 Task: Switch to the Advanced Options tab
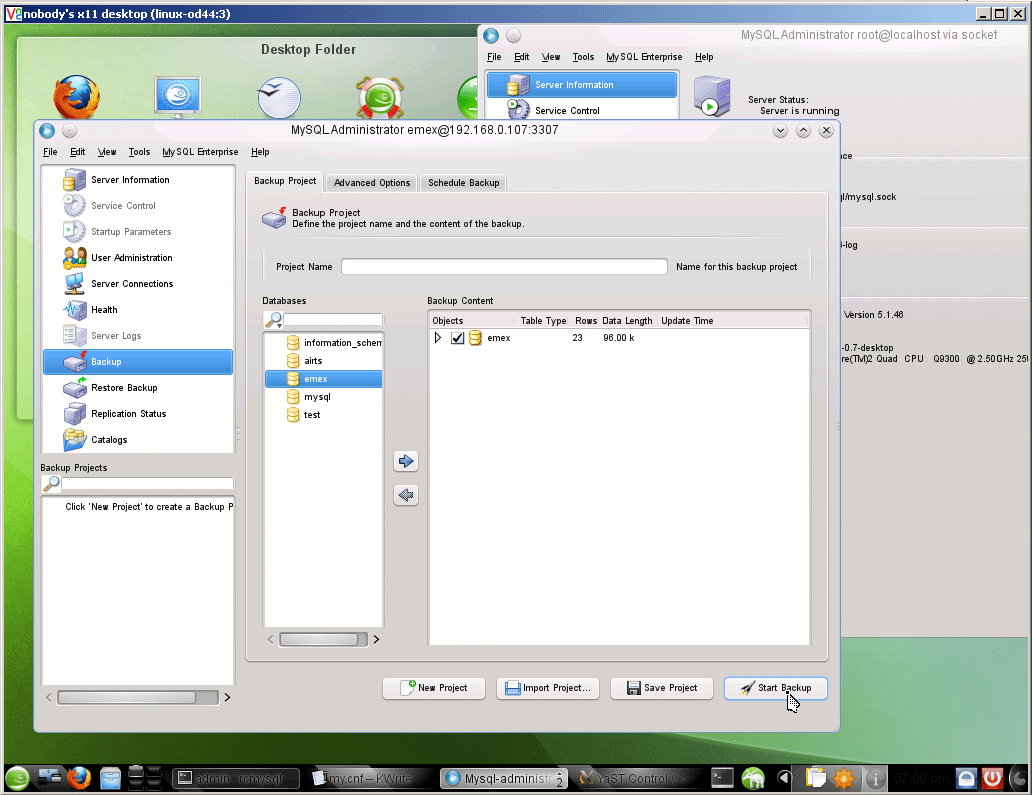click(x=372, y=183)
